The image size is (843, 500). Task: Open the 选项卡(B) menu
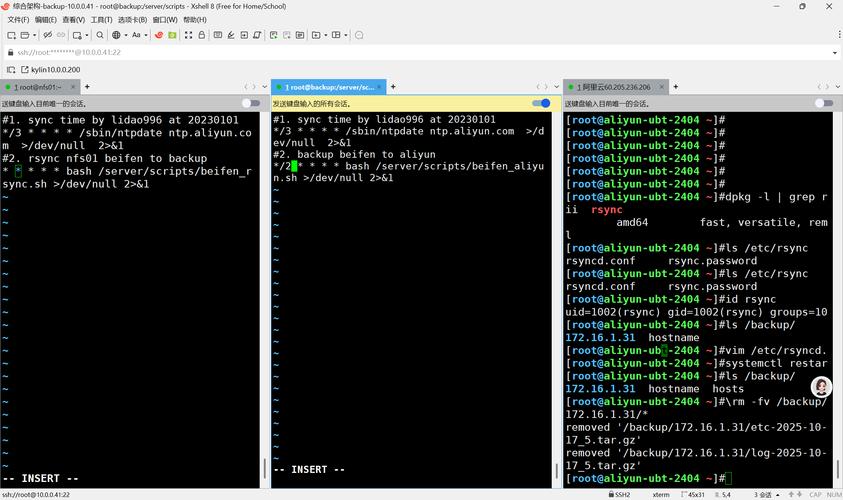click(132, 20)
